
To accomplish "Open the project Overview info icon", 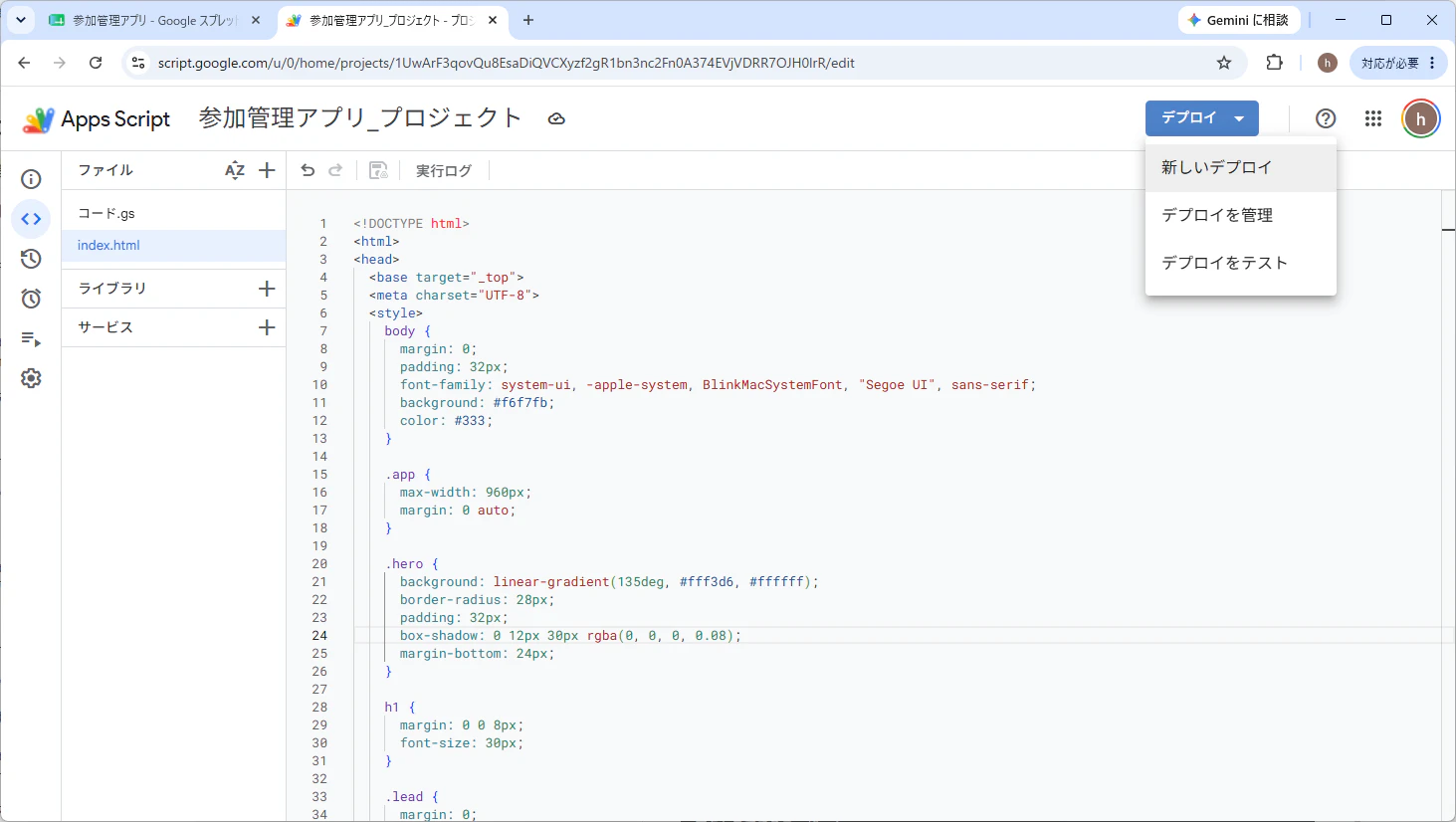I will (x=31, y=179).
